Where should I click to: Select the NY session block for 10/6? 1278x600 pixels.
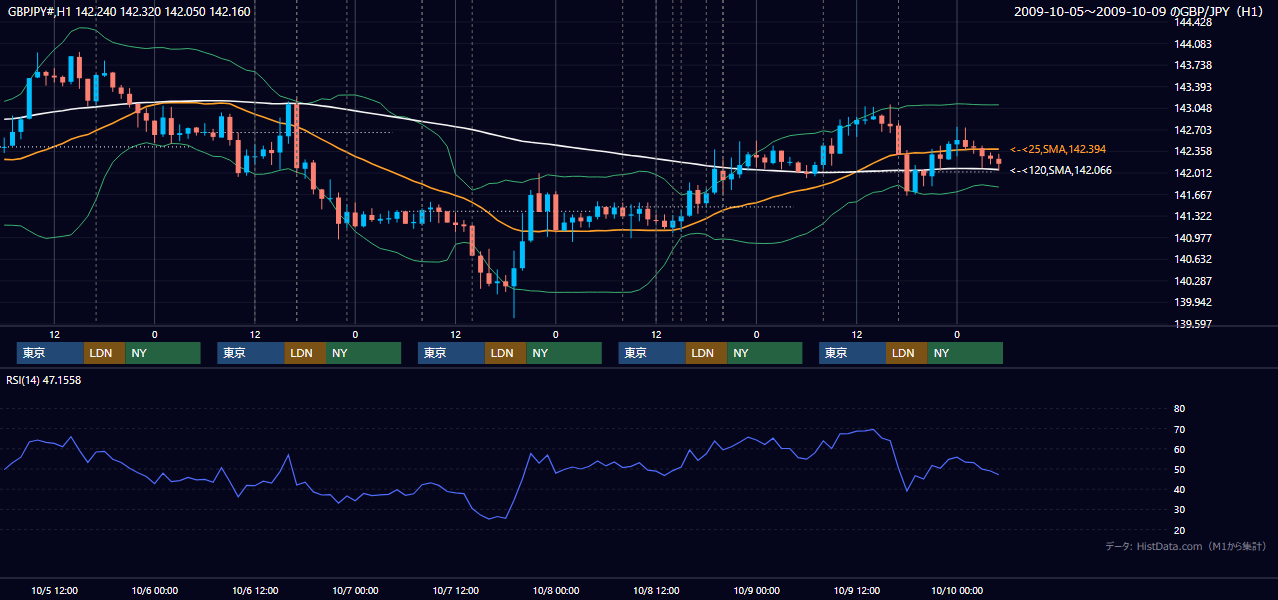point(363,353)
